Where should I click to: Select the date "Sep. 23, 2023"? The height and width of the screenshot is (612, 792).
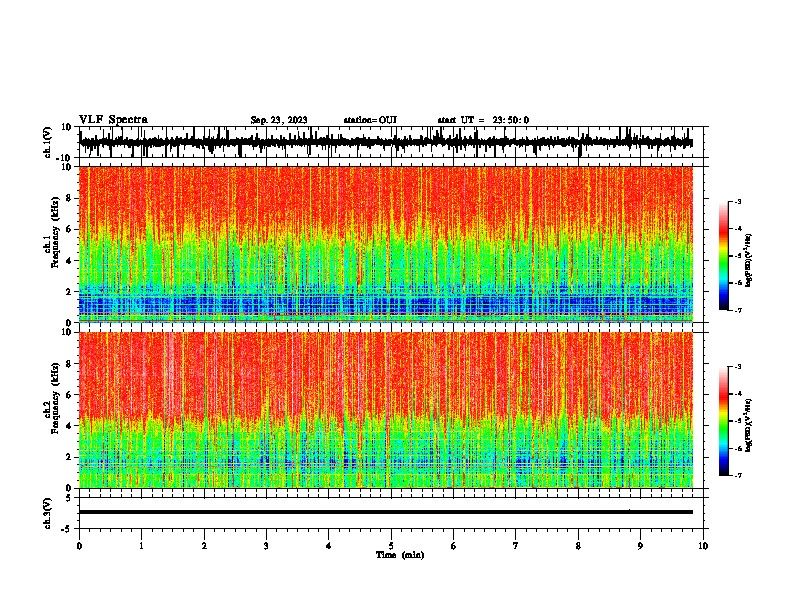point(279,120)
